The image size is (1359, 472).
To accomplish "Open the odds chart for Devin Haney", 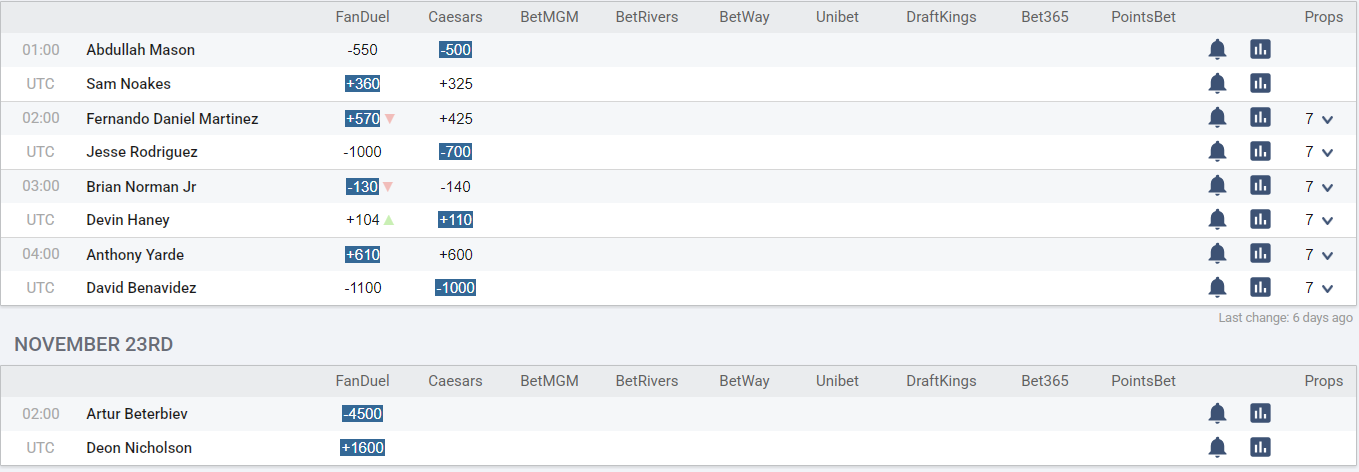I will tap(1260, 219).
